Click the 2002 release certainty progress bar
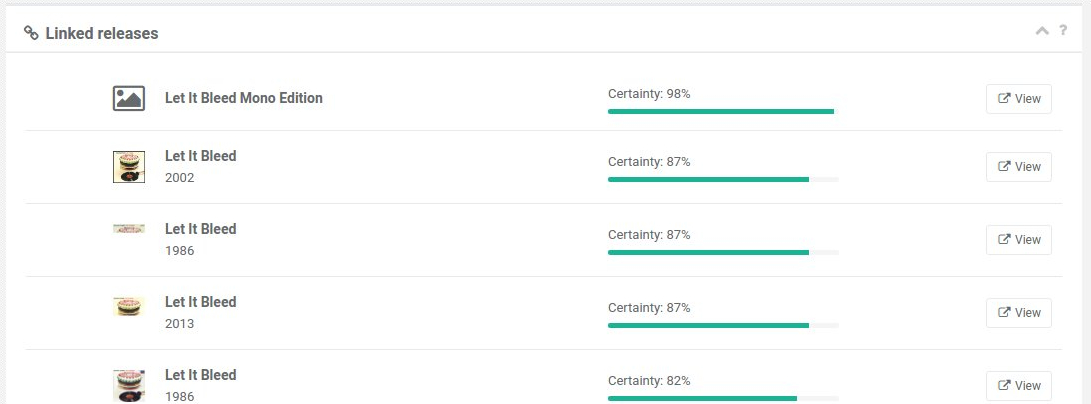1091x404 pixels. [723, 179]
